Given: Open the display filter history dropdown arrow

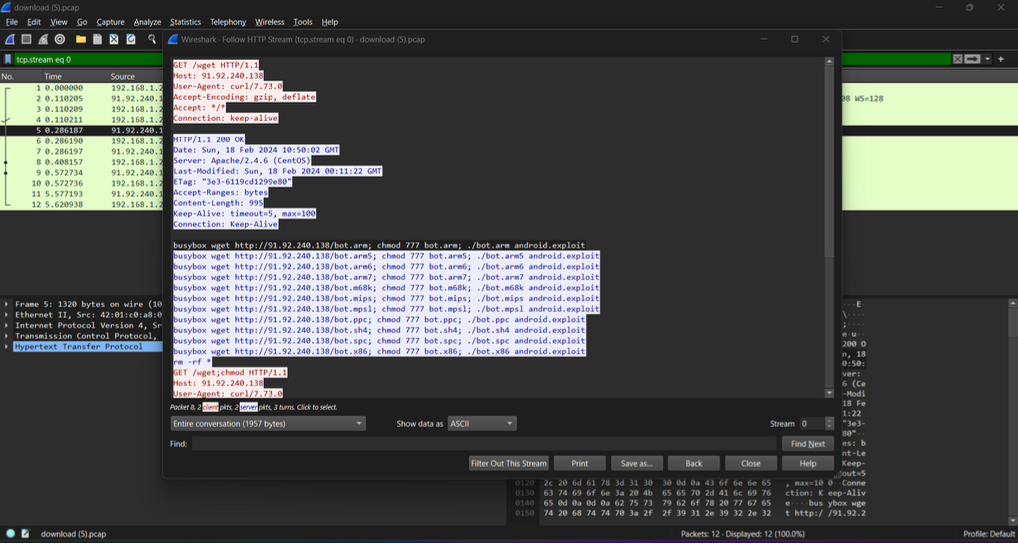Looking at the screenshot, I should tap(987, 59).
